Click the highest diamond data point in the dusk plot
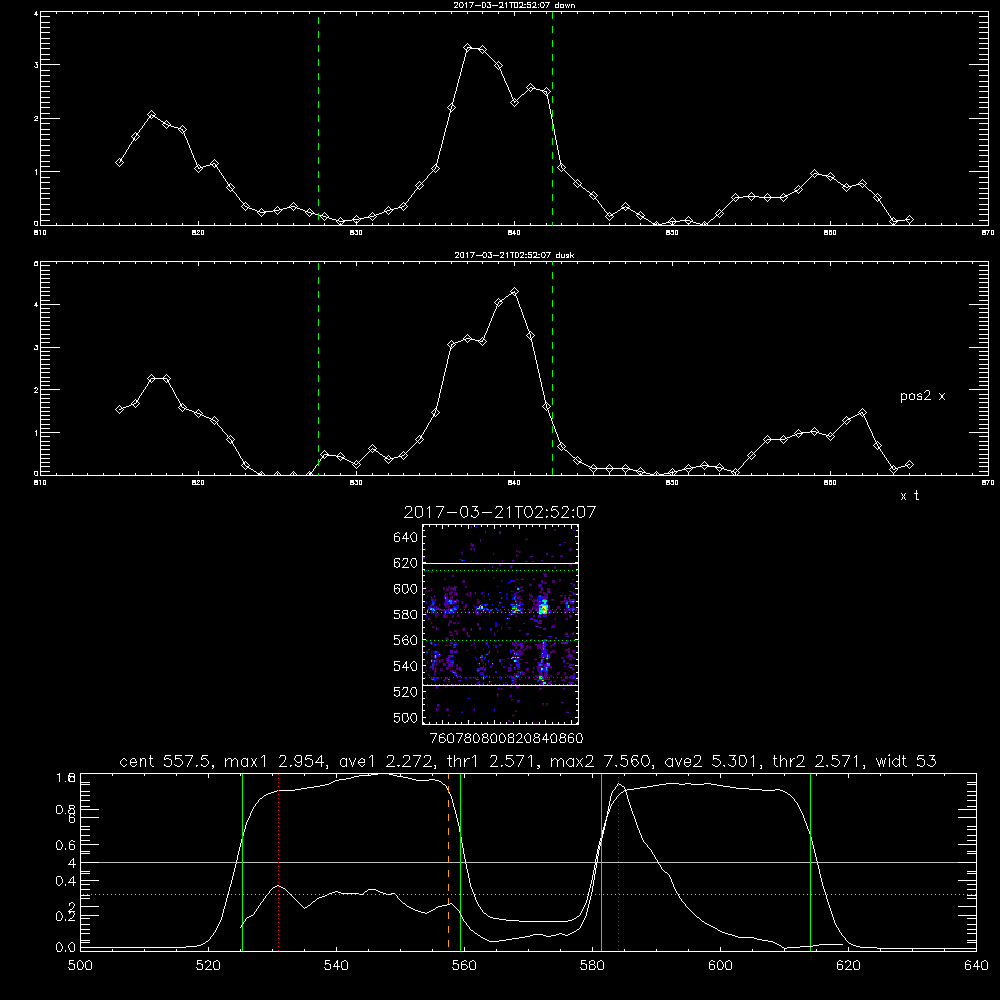The height and width of the screenshot is (1000, 1000). click(515, 292)
